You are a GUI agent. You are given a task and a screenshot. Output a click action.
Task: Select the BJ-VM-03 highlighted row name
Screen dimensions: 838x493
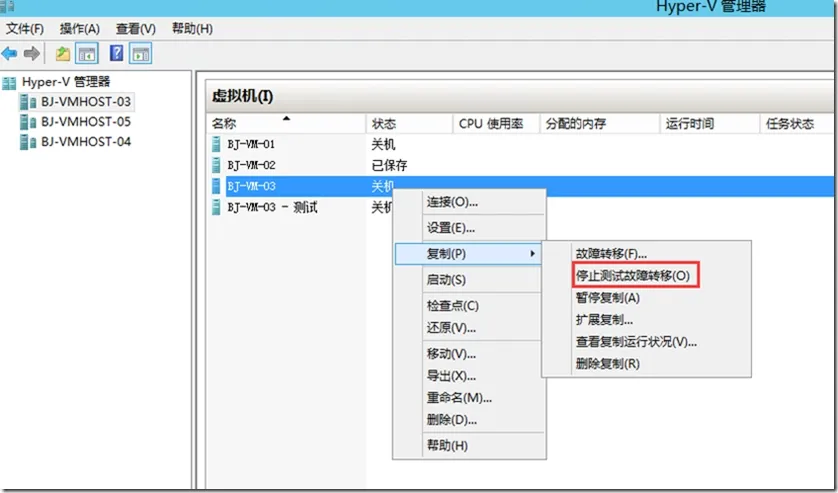(x=251, y=186)
